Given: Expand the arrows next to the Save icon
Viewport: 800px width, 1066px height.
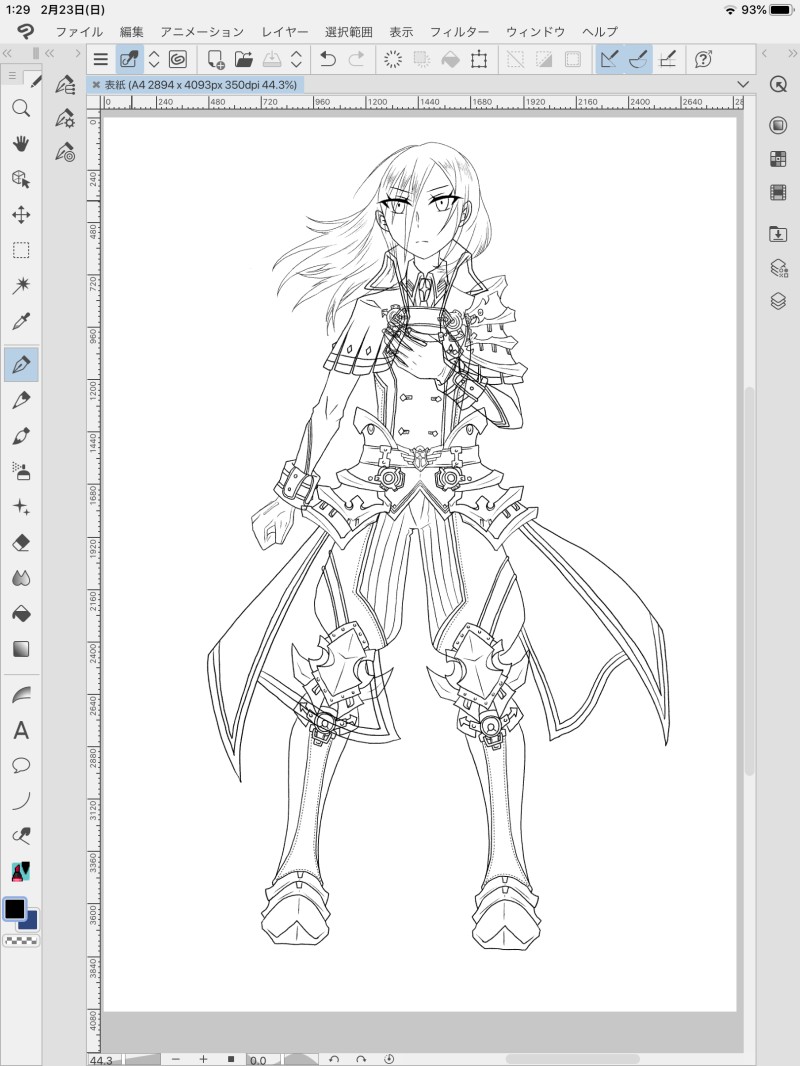Looking at the screenshot, I should tap(296, 59).
